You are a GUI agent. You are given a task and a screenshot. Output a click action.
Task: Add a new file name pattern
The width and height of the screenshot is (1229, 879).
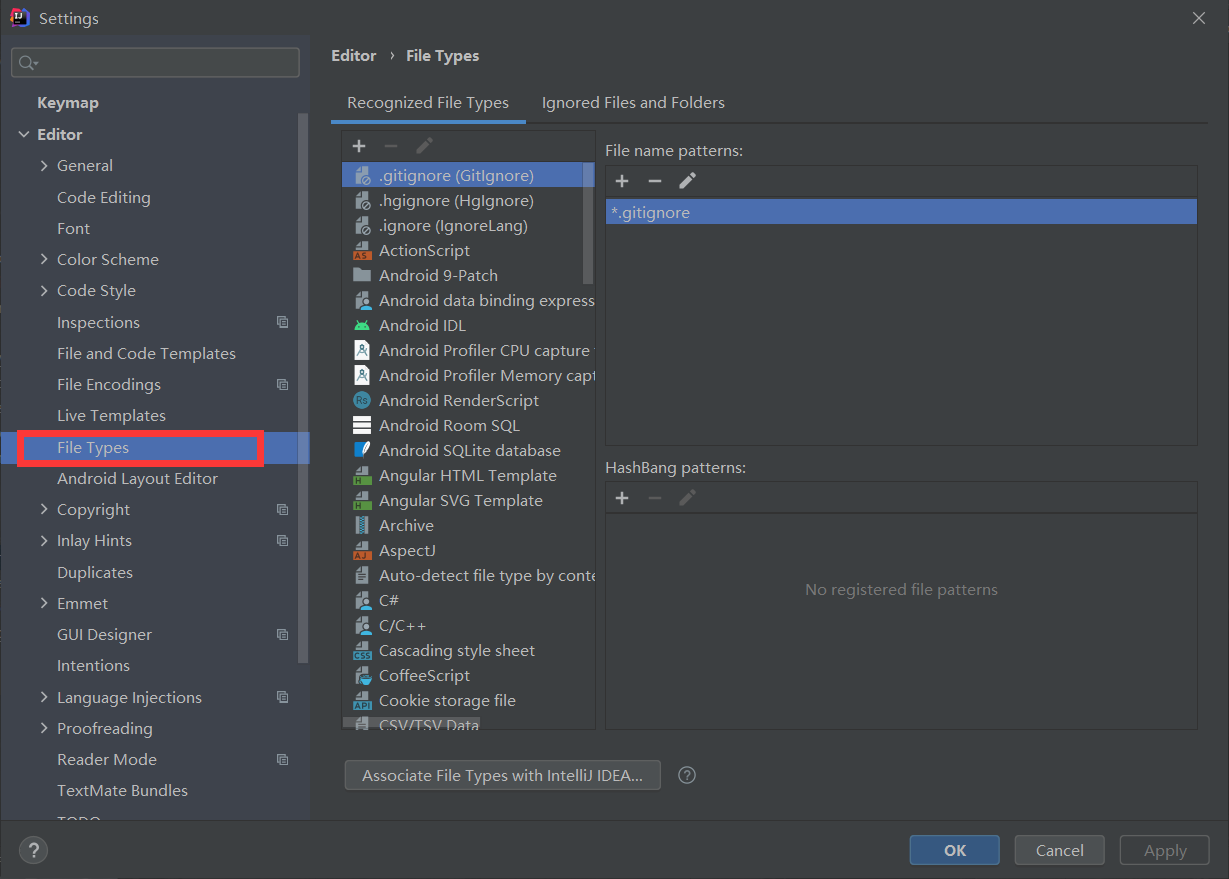coord(622,181)
